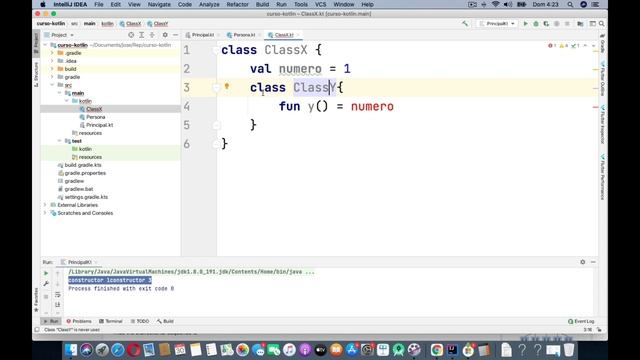Open the VCS menu
The height and width of the screenshot is (360, 640).
(320, 4)
